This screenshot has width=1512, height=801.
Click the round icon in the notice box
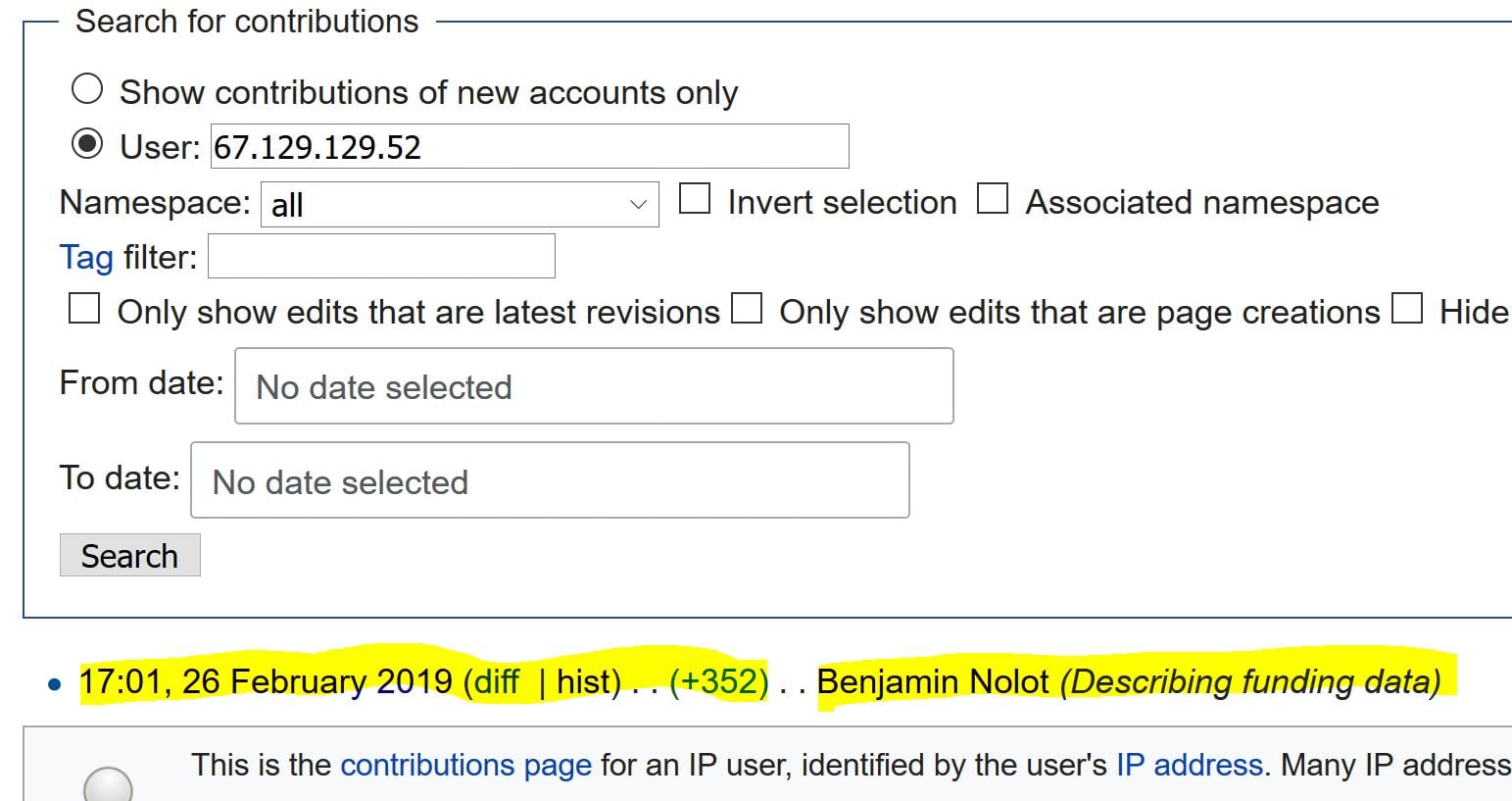tap(108, 786)
